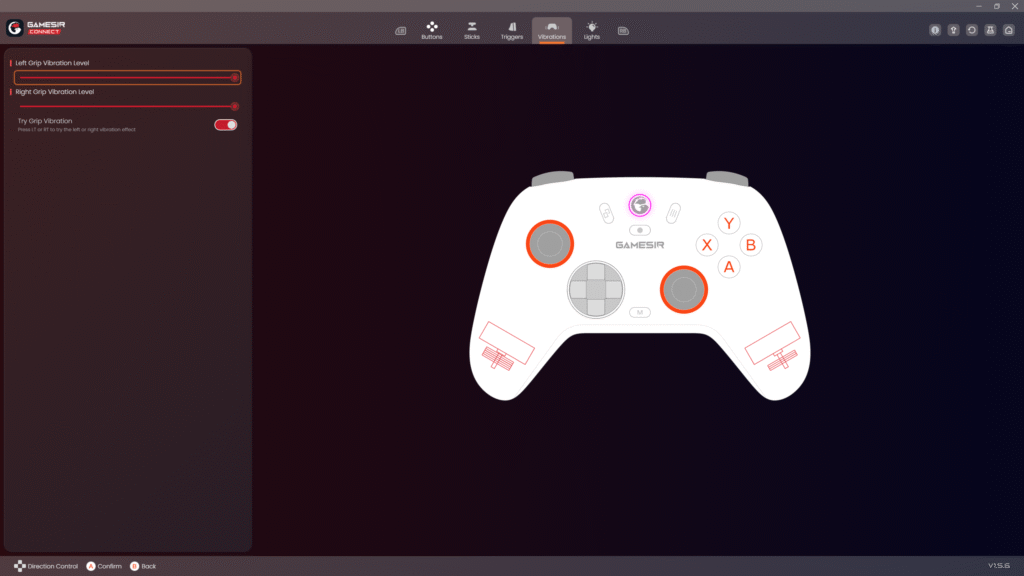1024x576 pixels.
Task: Click the glowing home button on controller
Action: [640, 205]
